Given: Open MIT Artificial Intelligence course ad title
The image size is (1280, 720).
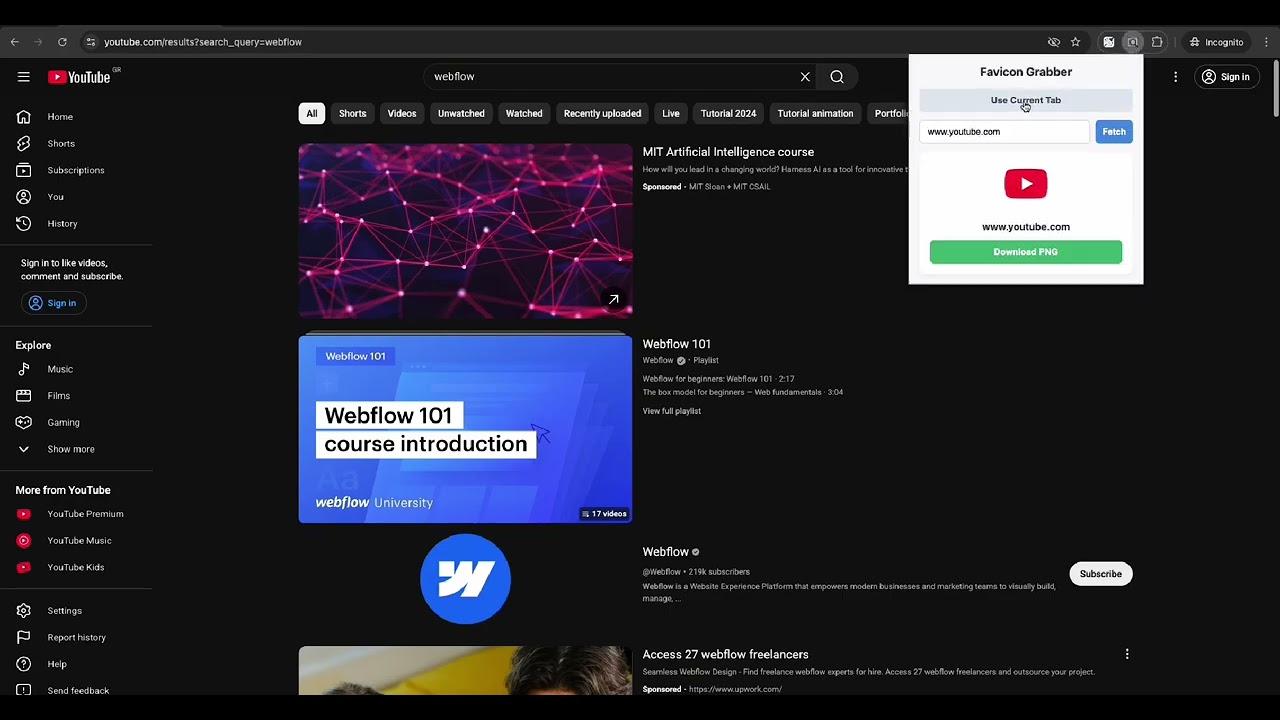Looking at the screenshot, I should 728,152.
